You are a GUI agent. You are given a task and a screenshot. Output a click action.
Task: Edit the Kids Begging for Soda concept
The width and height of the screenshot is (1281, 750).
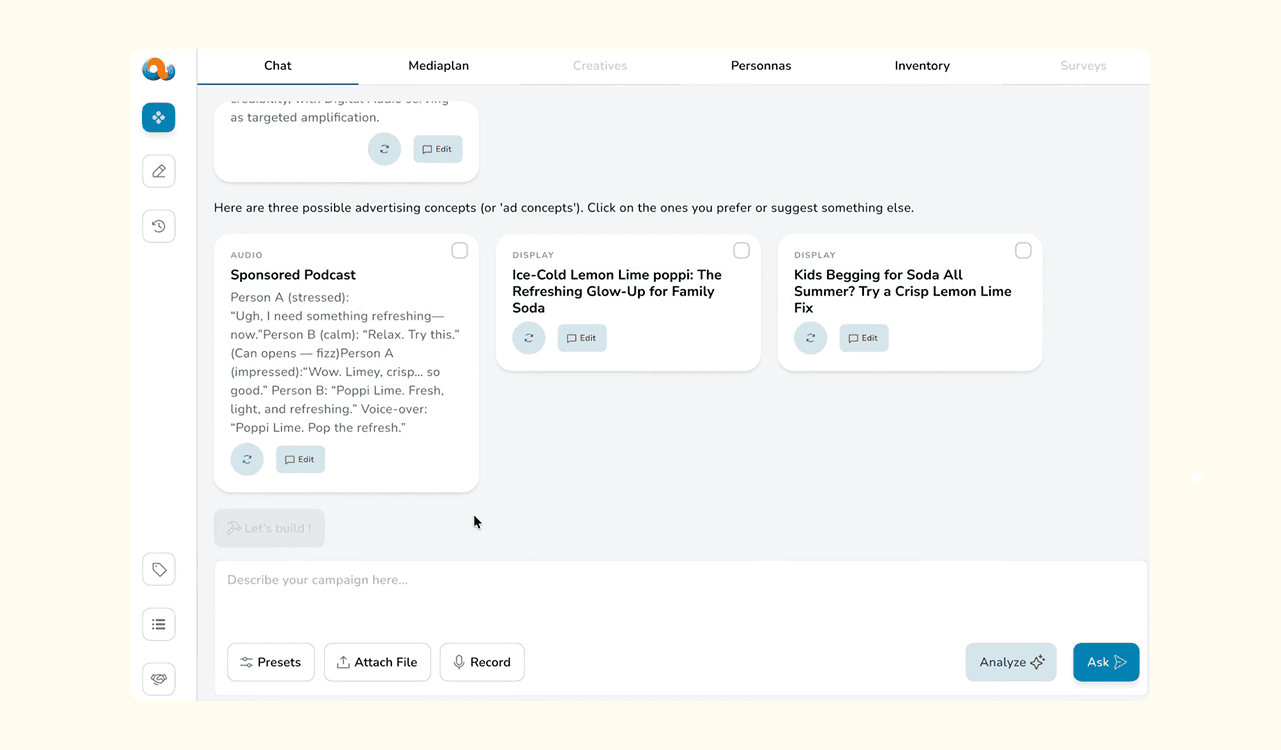864,338
